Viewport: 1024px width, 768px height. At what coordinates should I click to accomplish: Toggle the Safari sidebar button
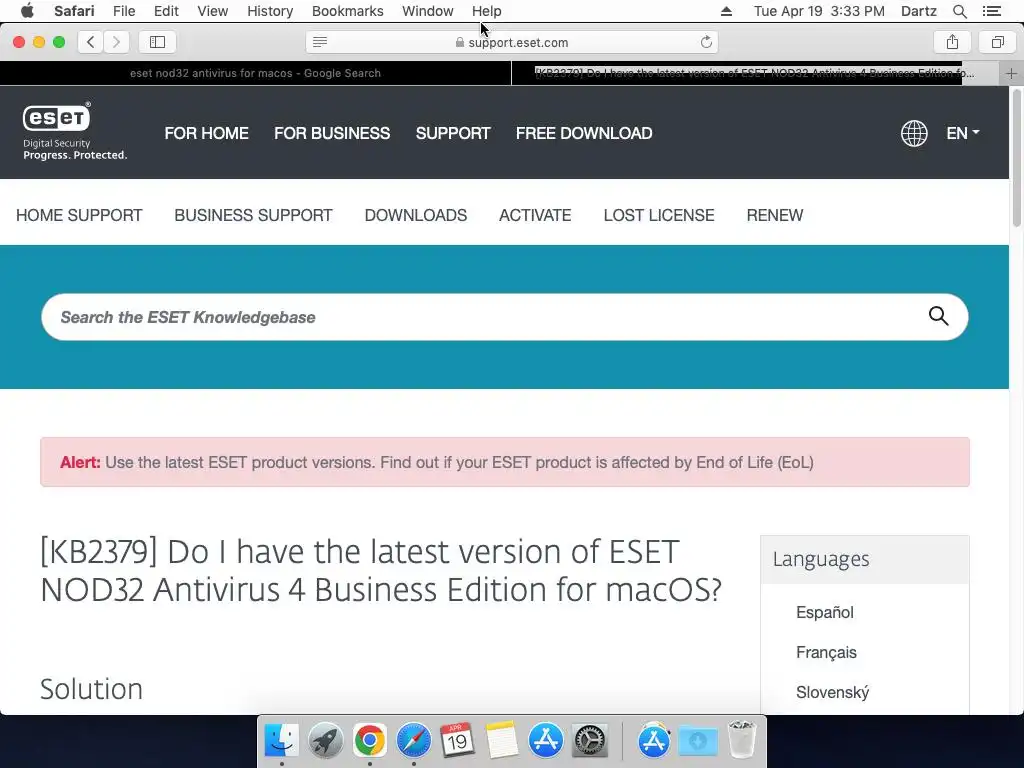tap(157, 42)
